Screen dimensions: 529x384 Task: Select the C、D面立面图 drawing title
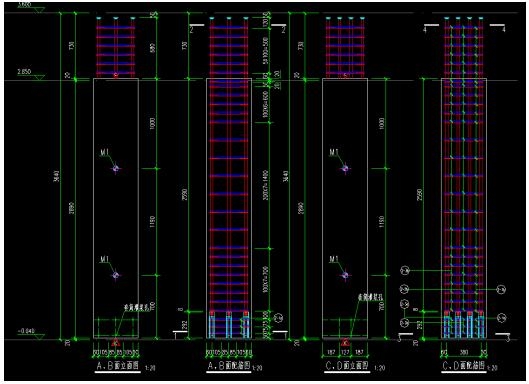[346, 366]
